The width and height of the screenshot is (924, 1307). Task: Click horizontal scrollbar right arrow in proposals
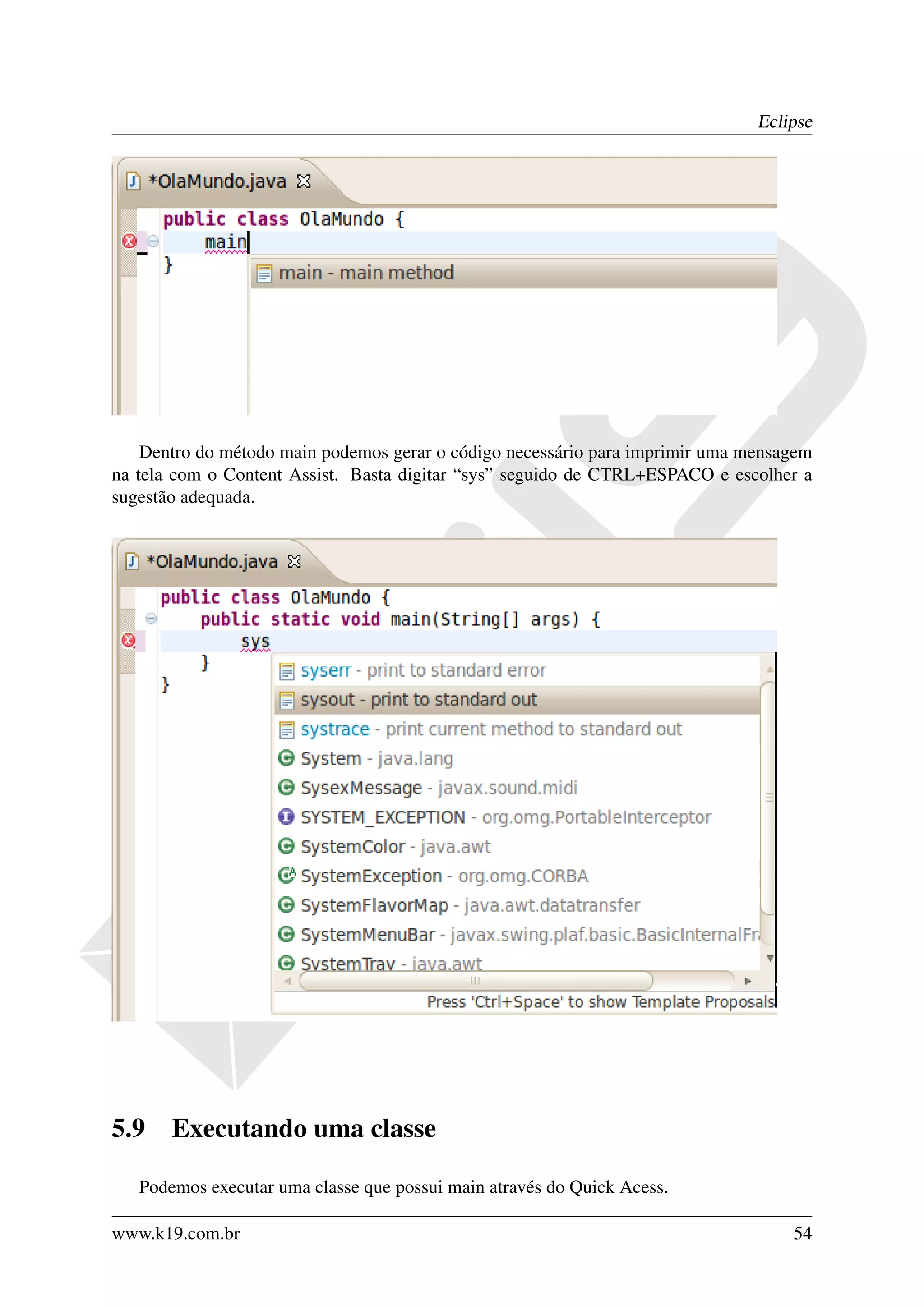click(x=748, y=981)
